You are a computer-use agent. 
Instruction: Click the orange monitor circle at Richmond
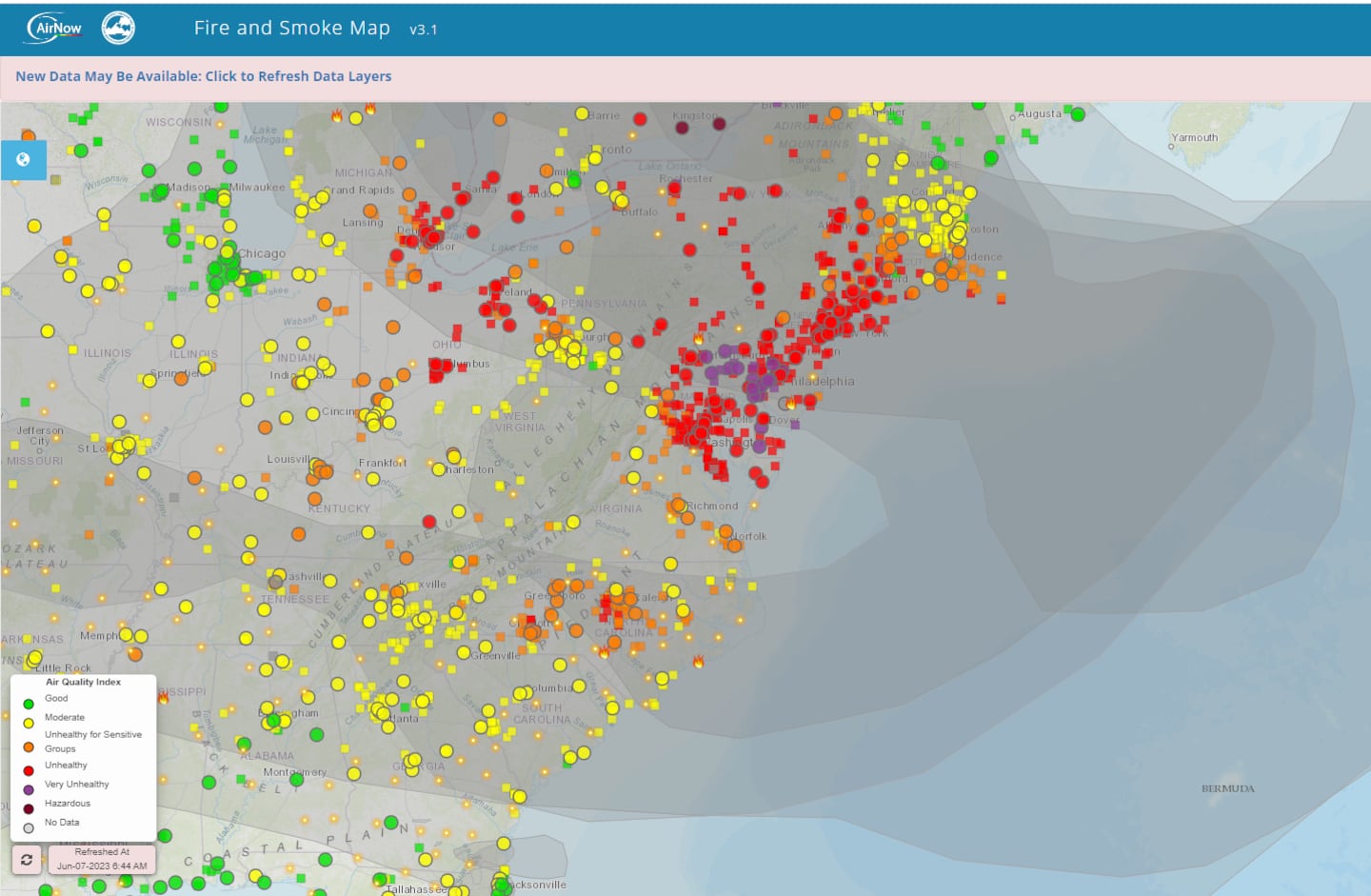coord(678,506)
